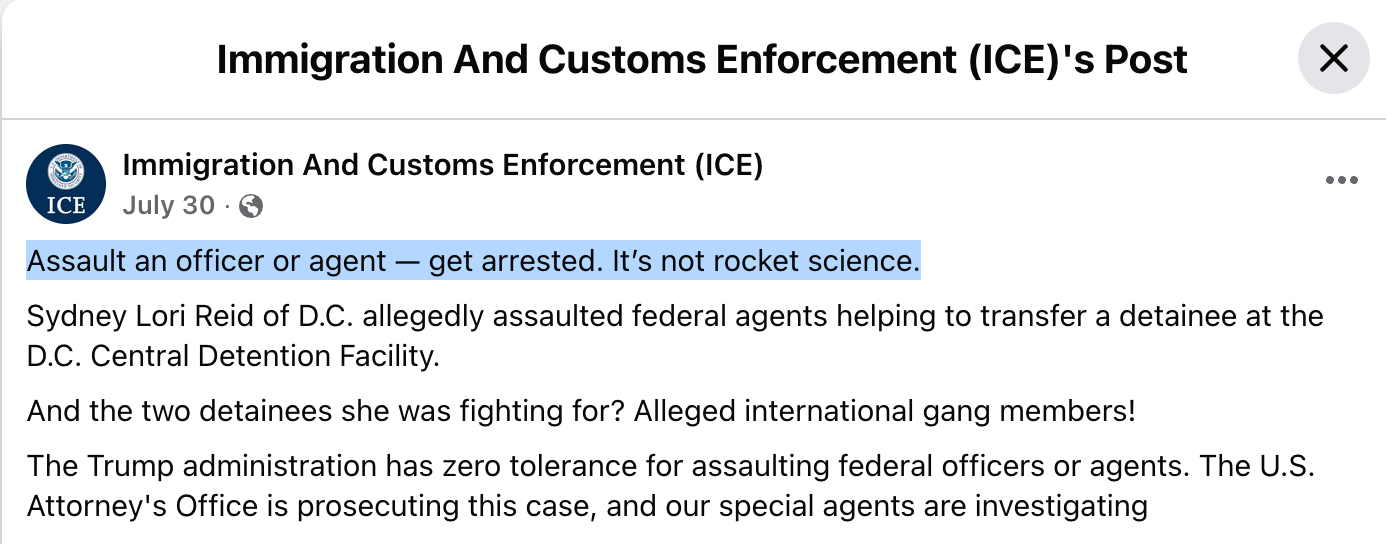Click the ICE profile picture avatar
This screenshot has height=544, width=1386.
point(66,184)
